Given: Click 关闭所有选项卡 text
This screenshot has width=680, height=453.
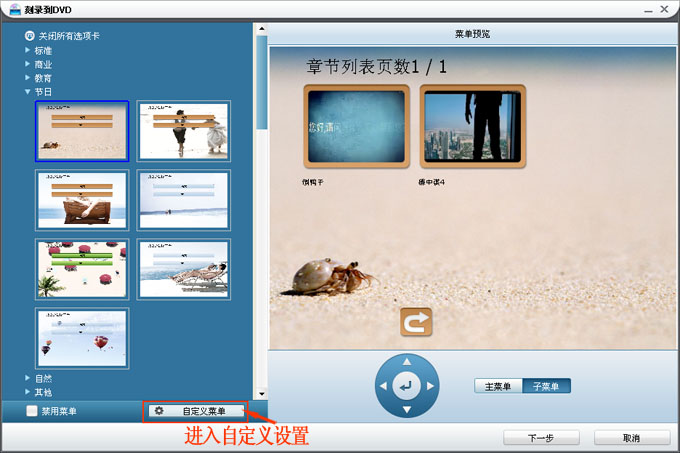Looking at the screenshot, I should coord(69,36).
